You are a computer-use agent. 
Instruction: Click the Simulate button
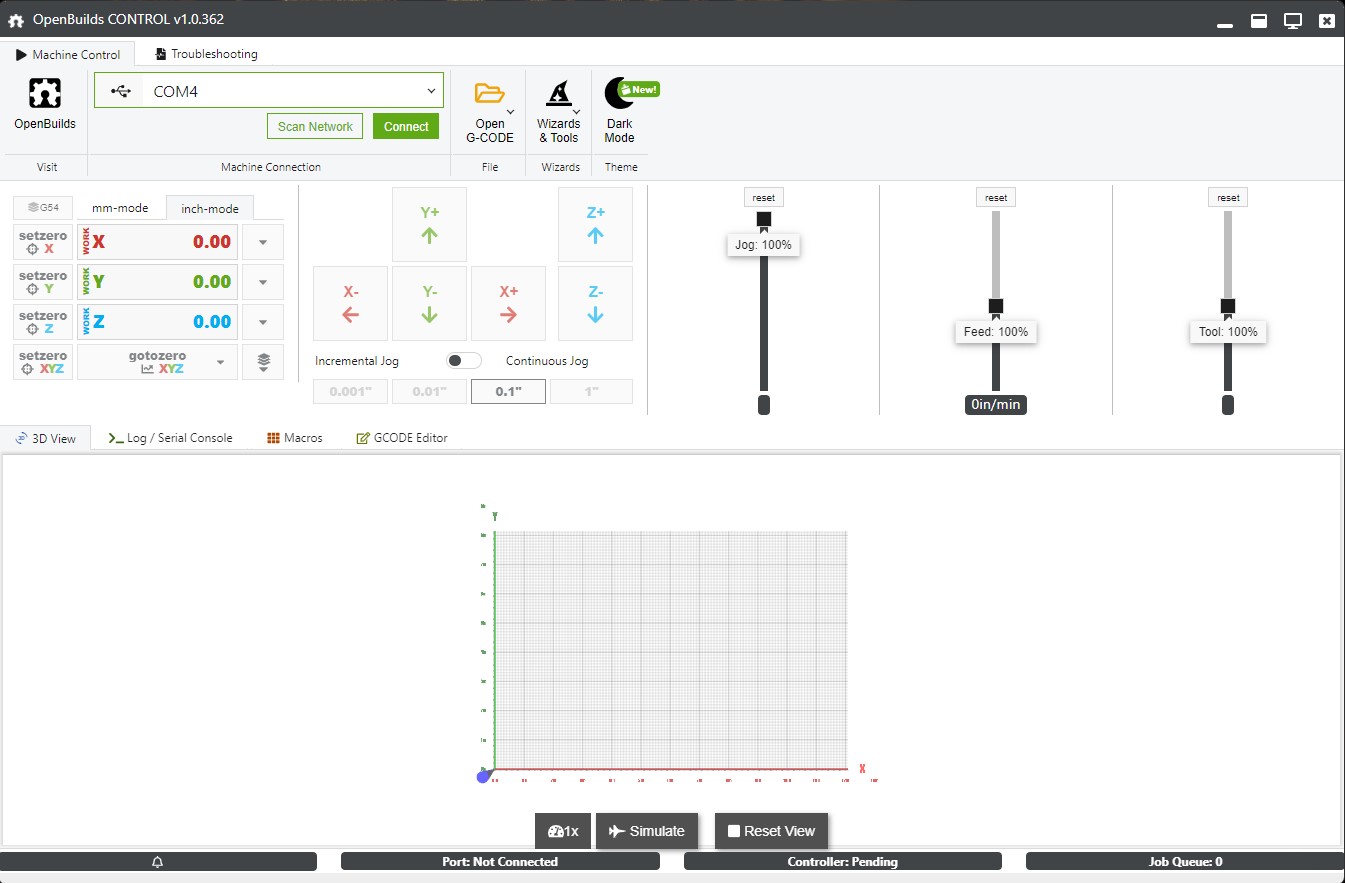[x=646, y=831]
